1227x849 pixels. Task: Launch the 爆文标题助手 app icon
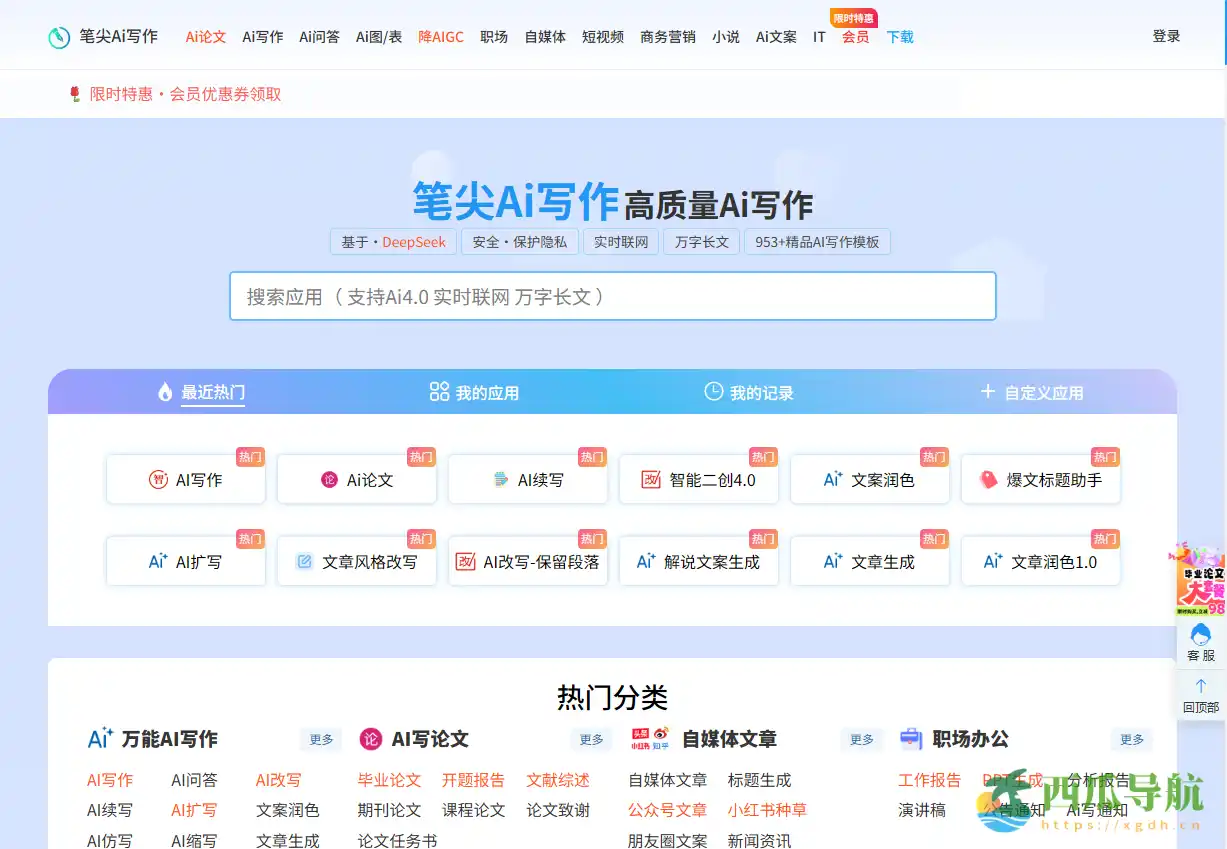[988, 480]
